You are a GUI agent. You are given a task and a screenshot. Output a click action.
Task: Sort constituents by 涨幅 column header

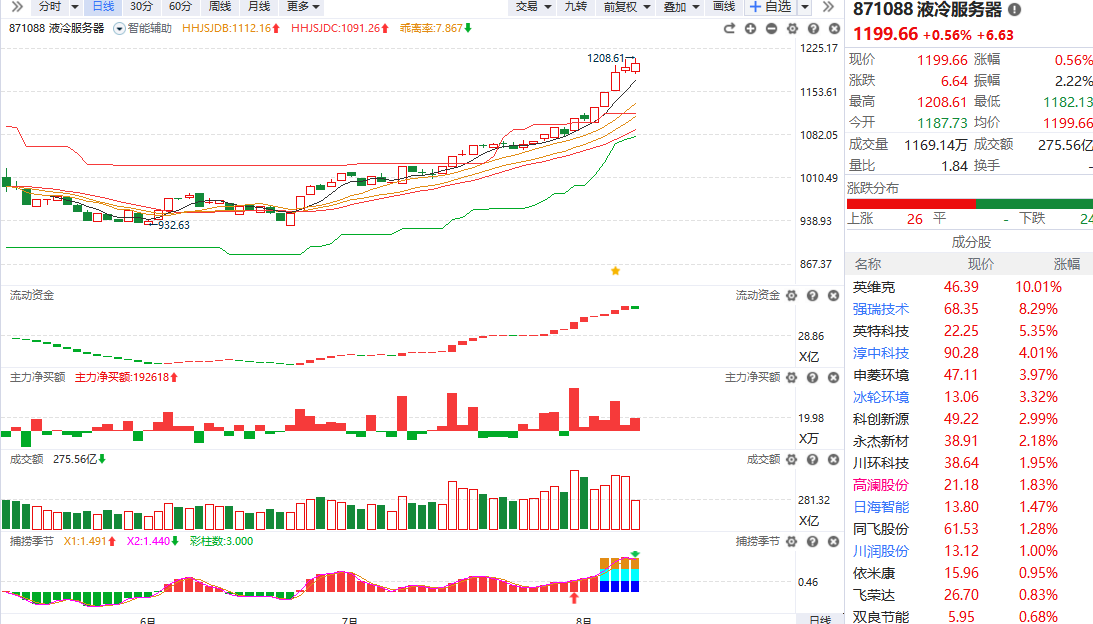(x=1067, y=264)
